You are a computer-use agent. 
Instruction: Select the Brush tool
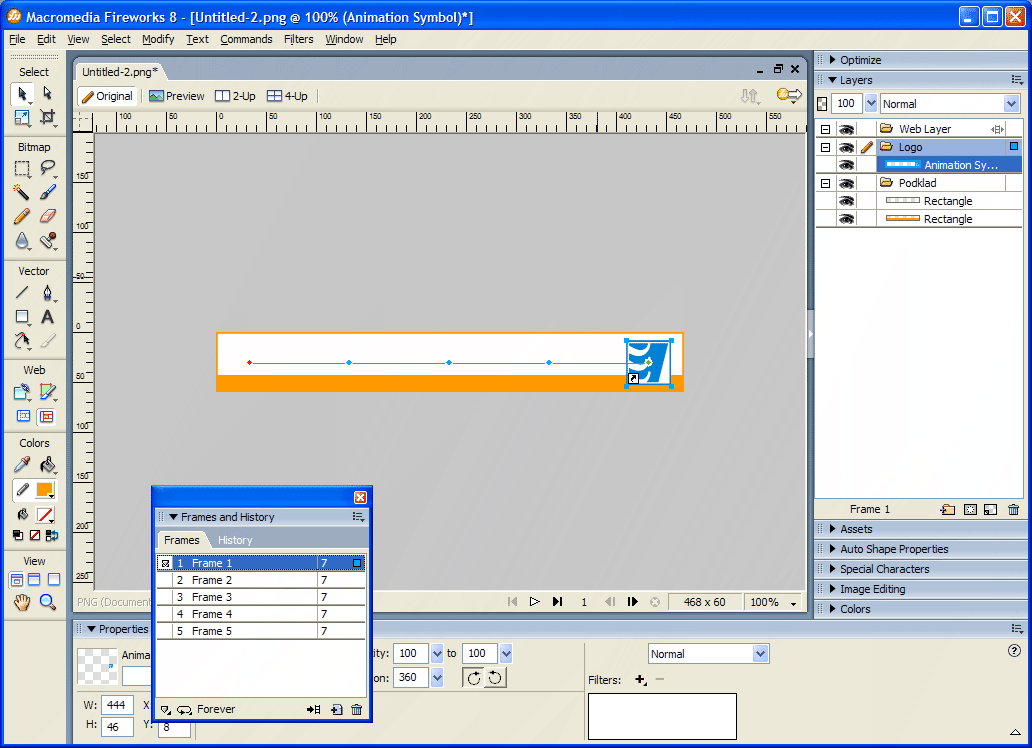coord(47,192)
